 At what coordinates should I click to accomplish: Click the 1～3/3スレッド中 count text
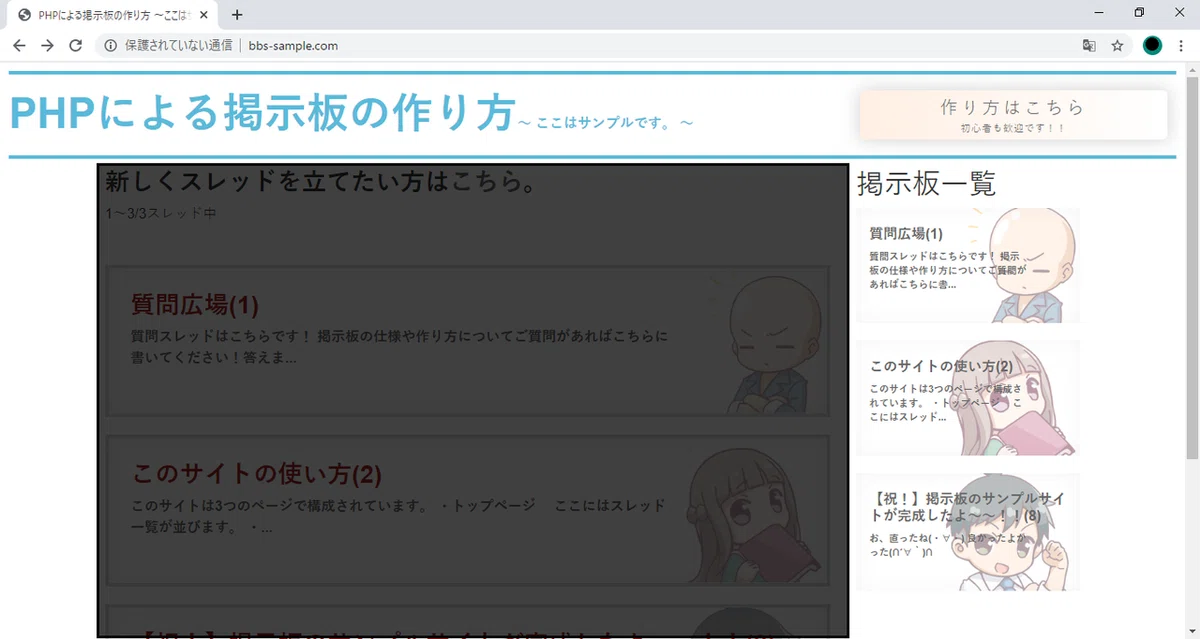pos(161,213)
